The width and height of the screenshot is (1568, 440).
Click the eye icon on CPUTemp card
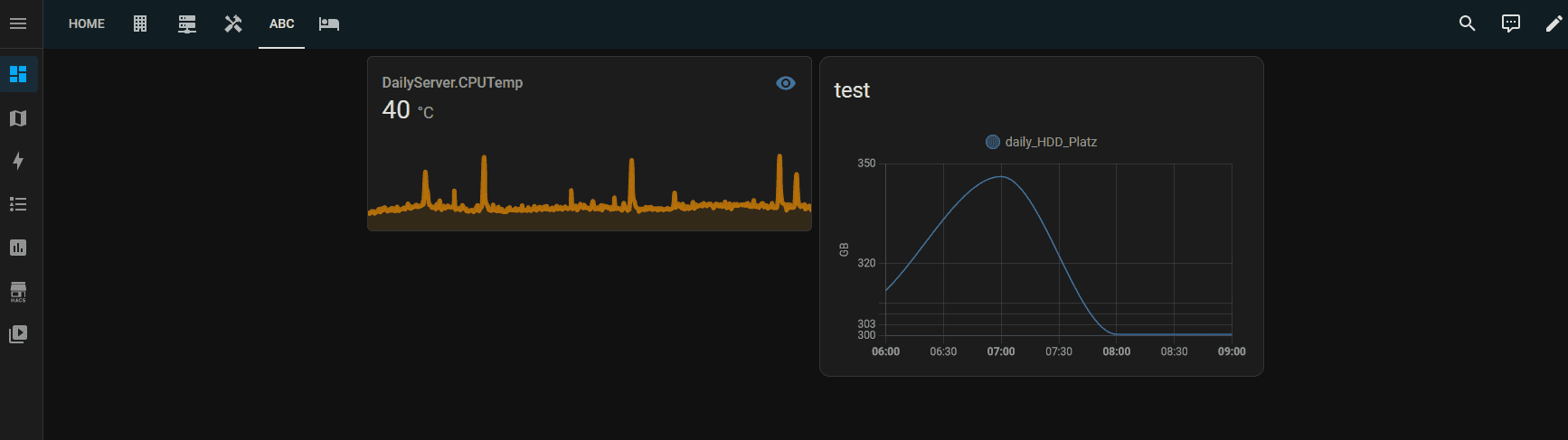tap(786, 83)
